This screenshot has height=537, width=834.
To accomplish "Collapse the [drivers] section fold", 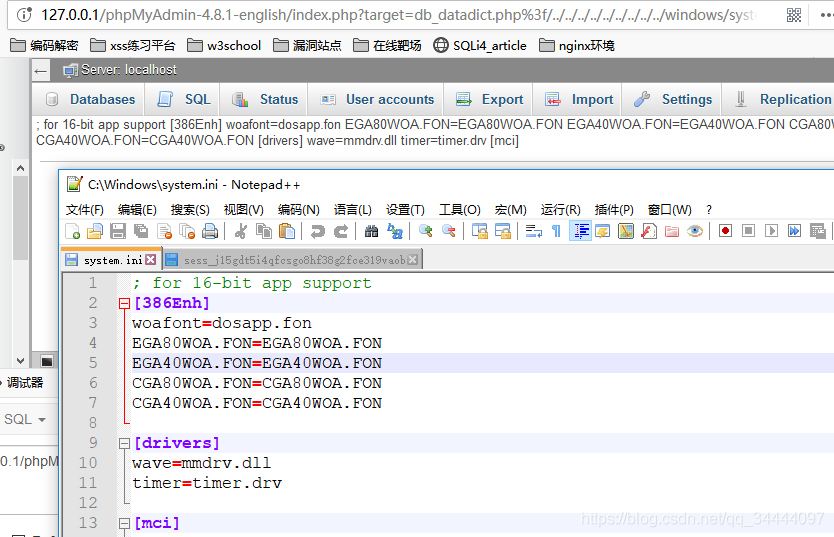I will click(124, 443).
